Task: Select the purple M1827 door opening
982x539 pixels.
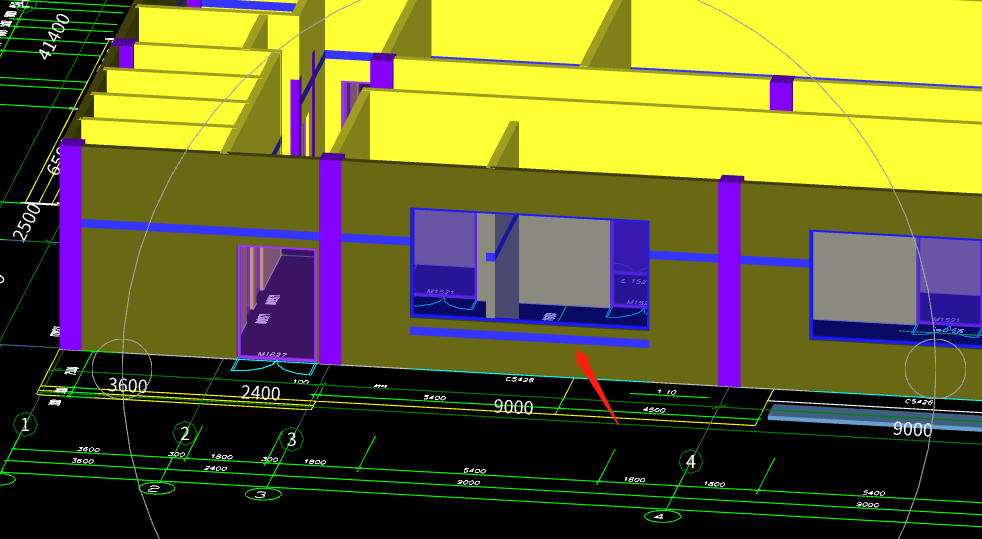Action: (277, 303)
